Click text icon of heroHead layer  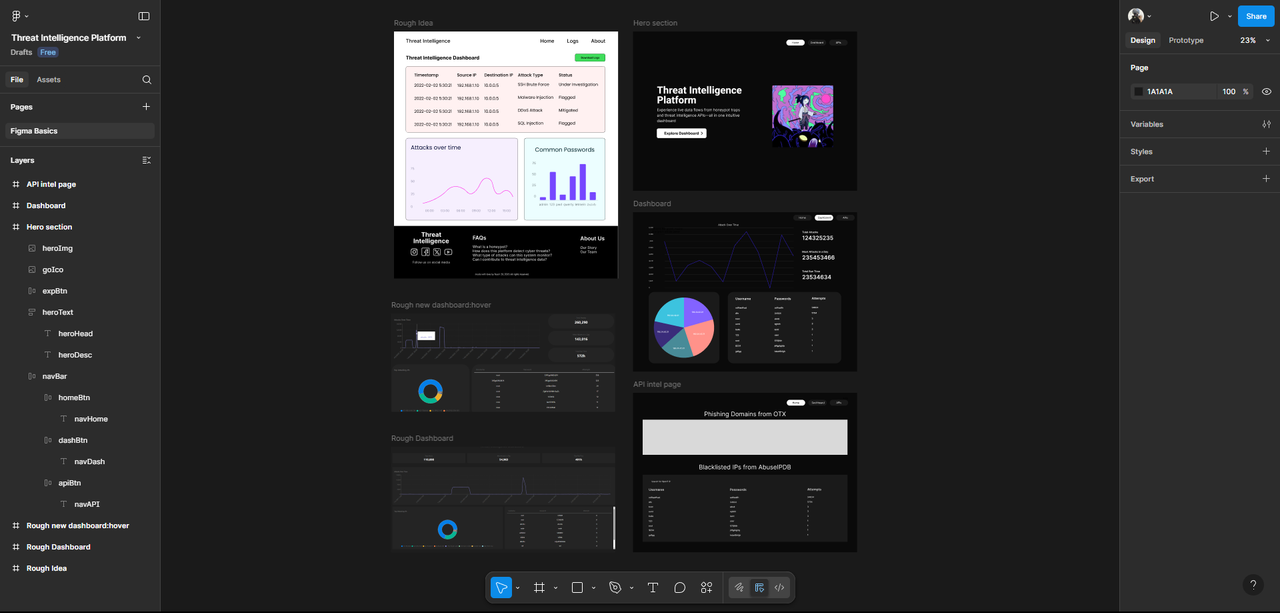[48, 334]
